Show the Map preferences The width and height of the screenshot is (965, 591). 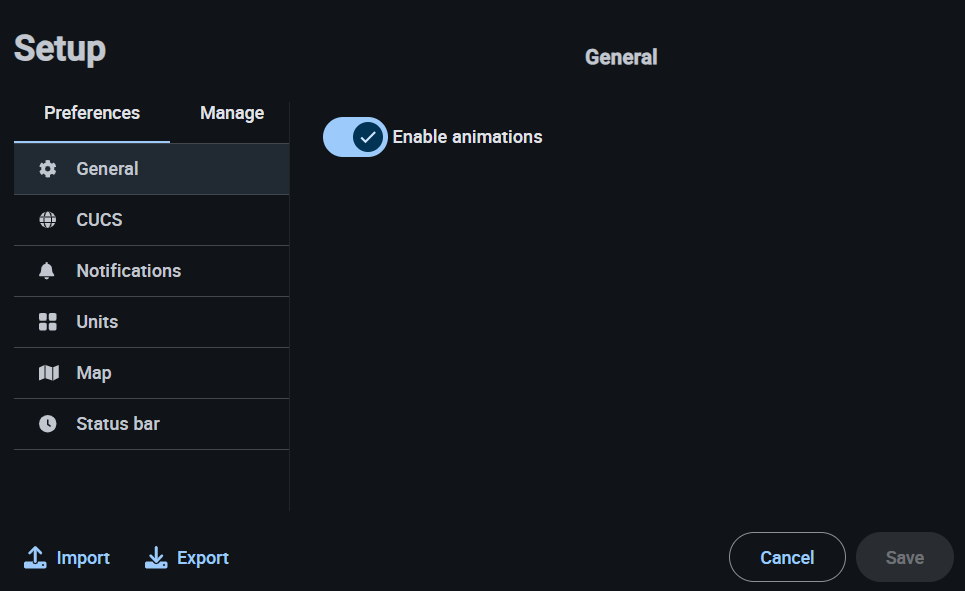point(94,373)
